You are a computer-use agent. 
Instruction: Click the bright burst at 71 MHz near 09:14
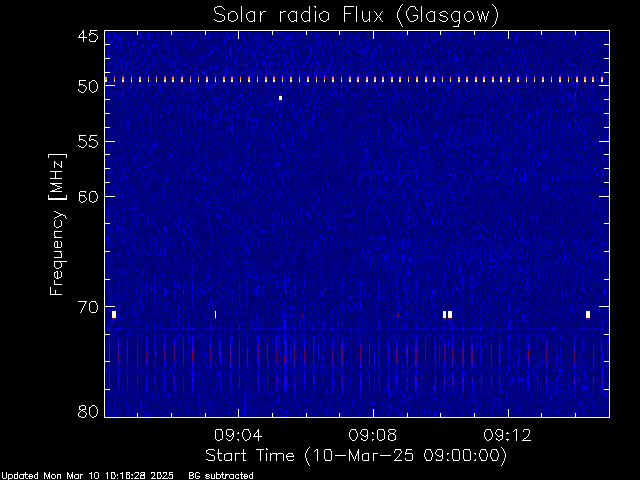coord(588,314)
